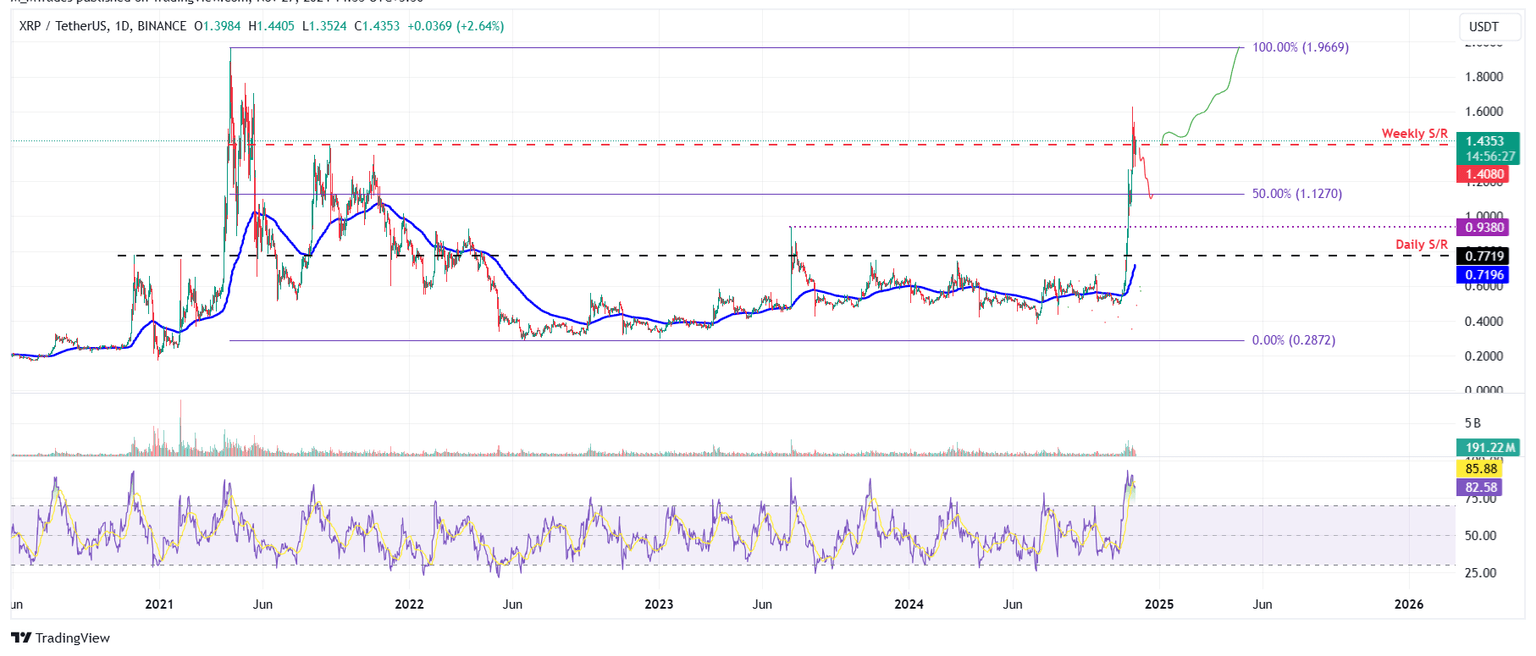Click the 50.00 RSI axis label
Screen dimensions: 1536x656
[1479, 536]
